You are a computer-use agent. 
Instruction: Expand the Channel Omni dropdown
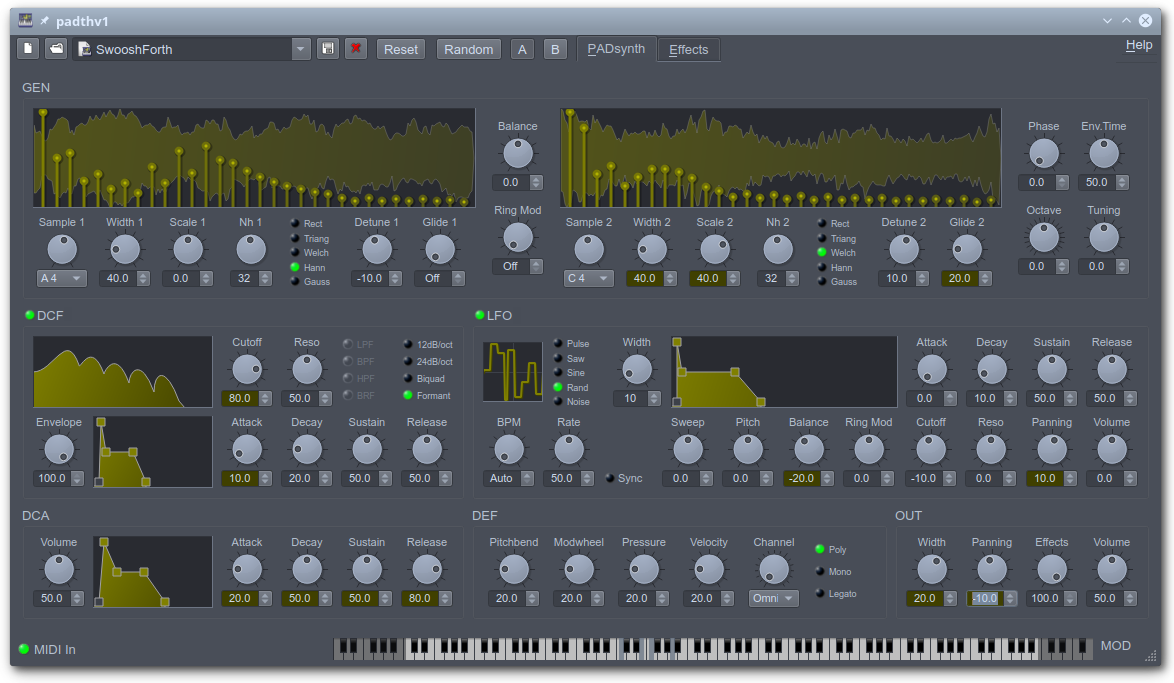[x=774, y=598]
